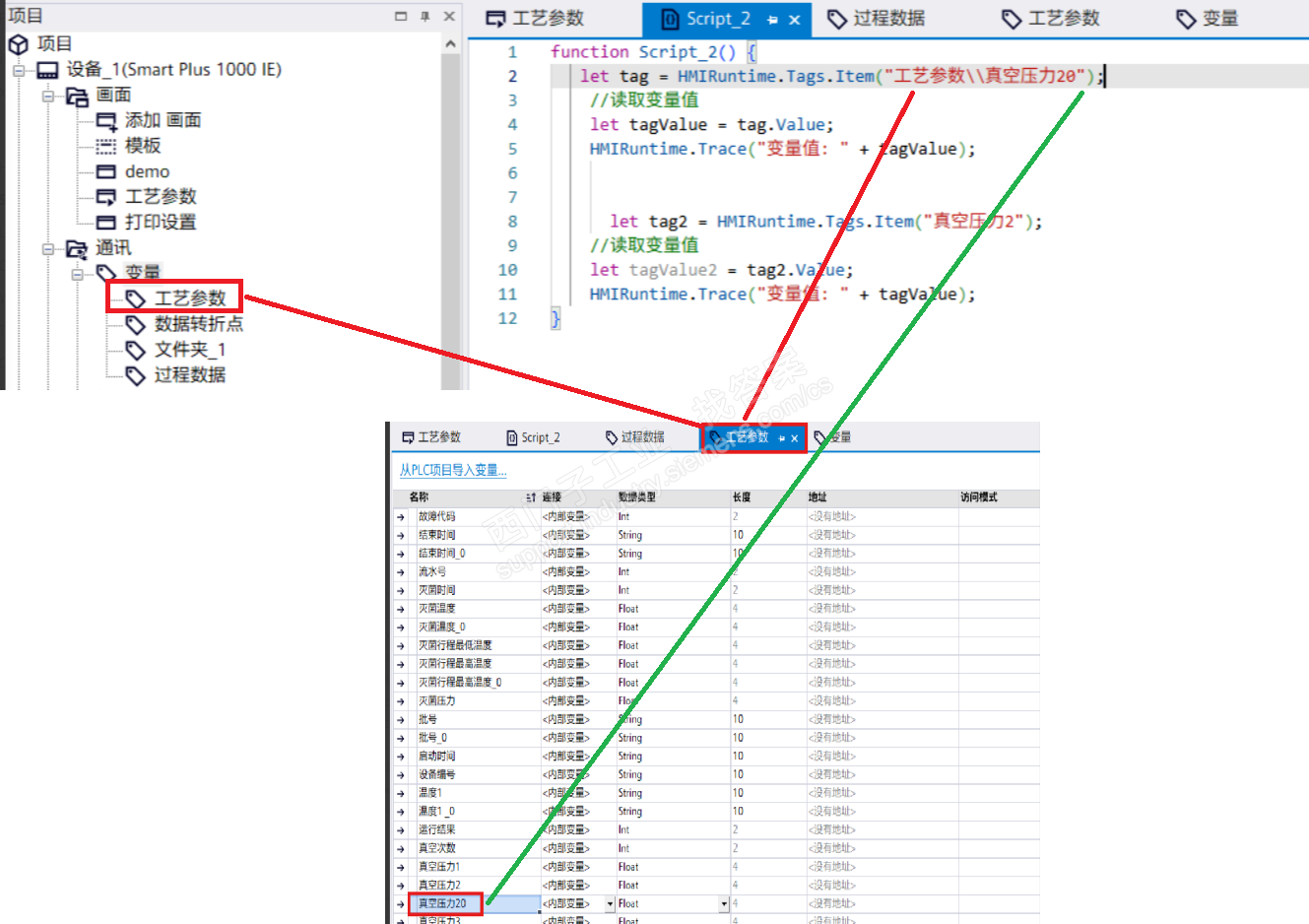This screenshot has height=924, width=1309.
Task: Click the 打印设置 screen icon
Action: [x=106, y=223]
